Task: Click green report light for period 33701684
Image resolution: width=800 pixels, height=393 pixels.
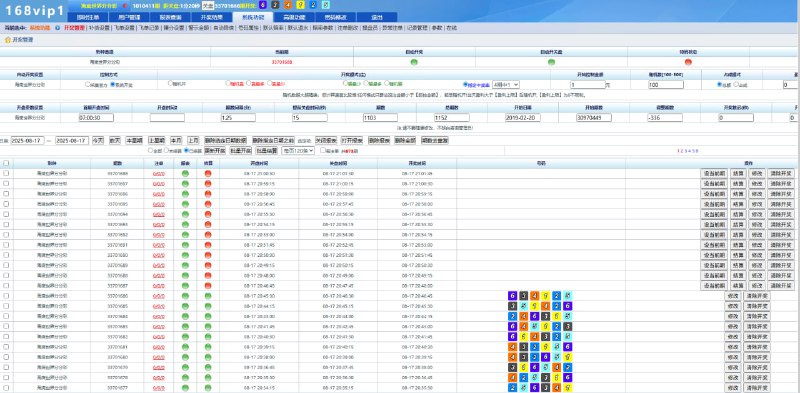Action: tap(185, 214)
